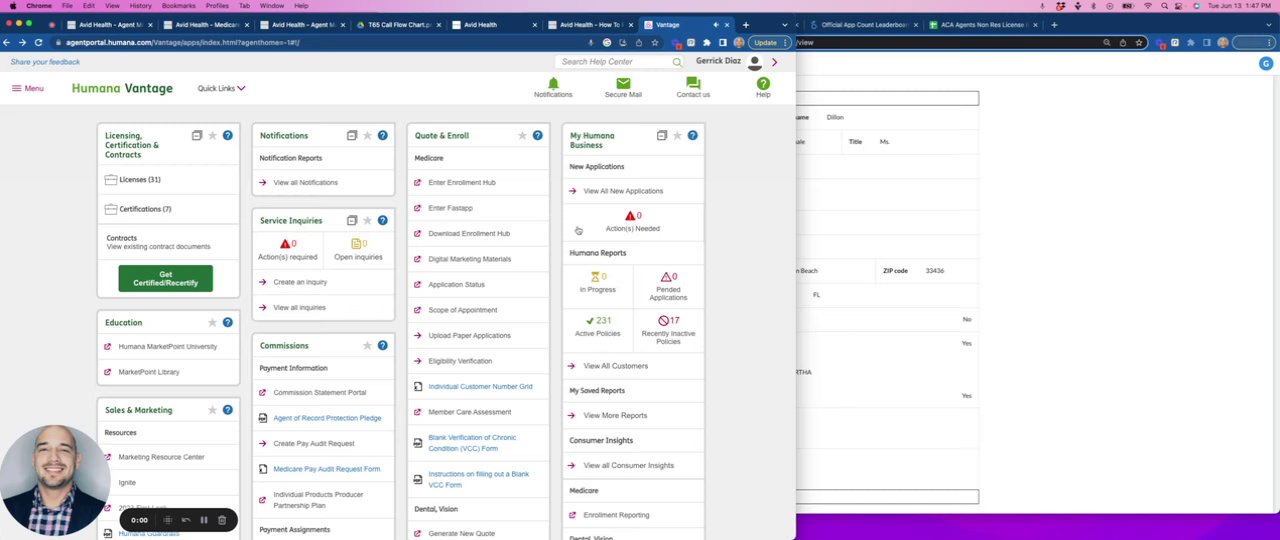Open Licenses (31) folder
Screen dimensions: 1280x540
click(x=132, y=179)
